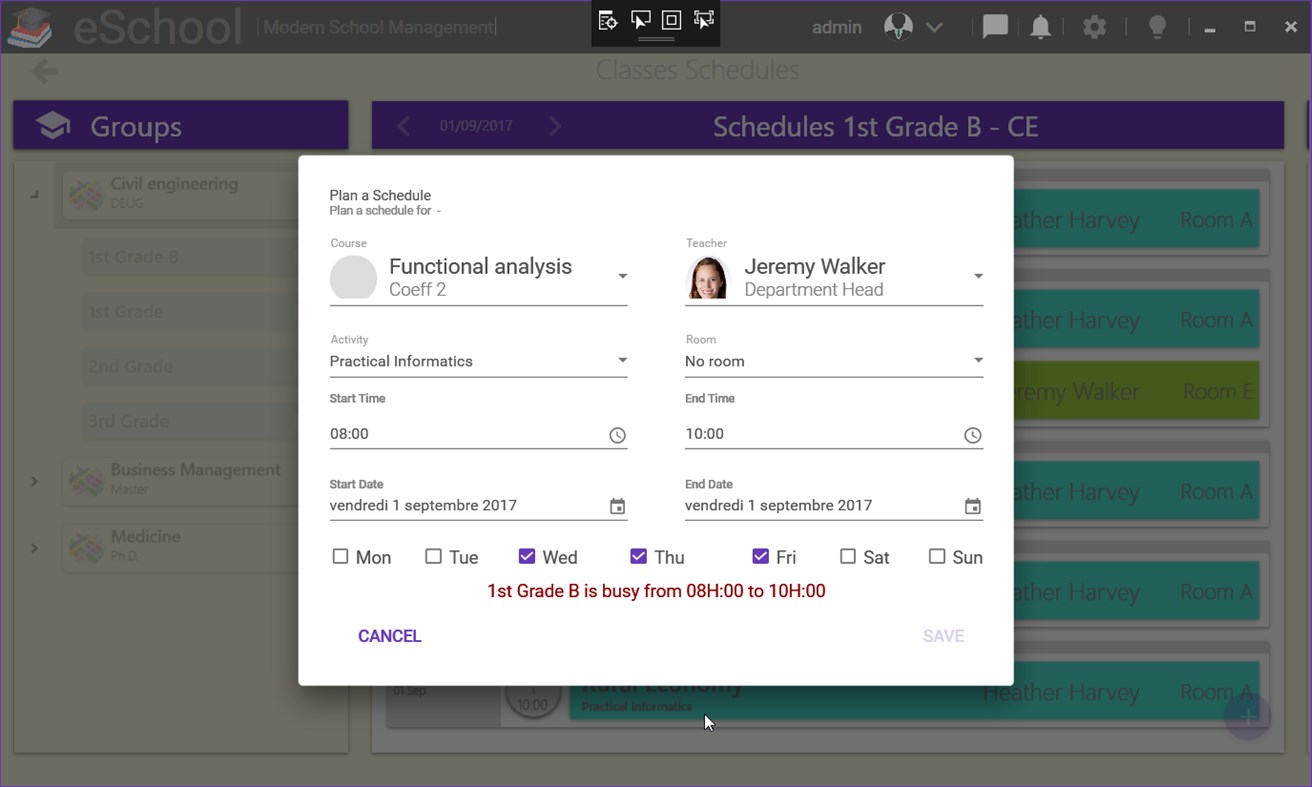Click the lightbulb tips icon
The width and height of the screenshot is (1312, 787).
1157,27
